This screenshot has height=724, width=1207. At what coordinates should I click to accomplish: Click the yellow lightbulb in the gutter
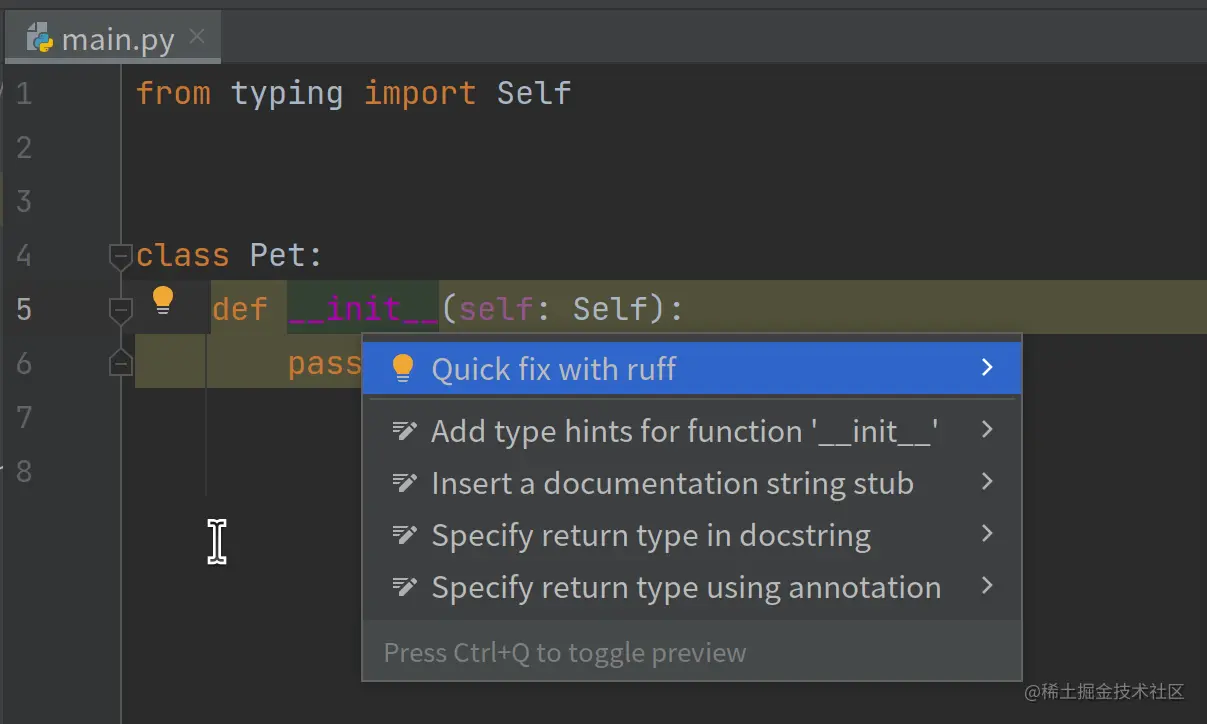click(x=162, y=300)
